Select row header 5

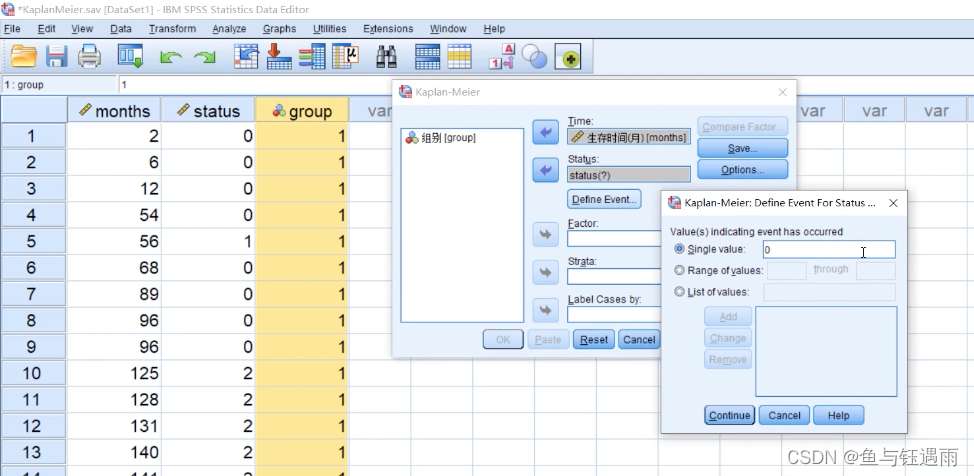(32, 241)
